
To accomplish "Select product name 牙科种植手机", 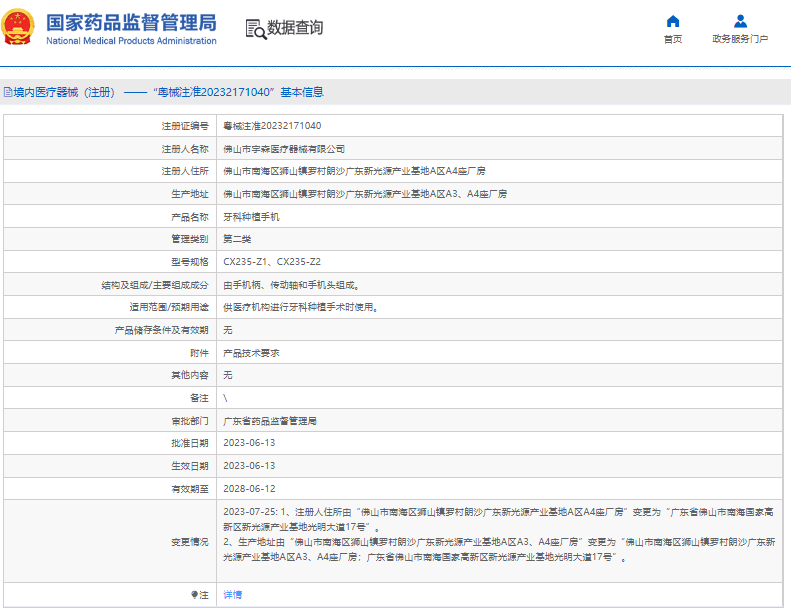I will pos(251,217).
